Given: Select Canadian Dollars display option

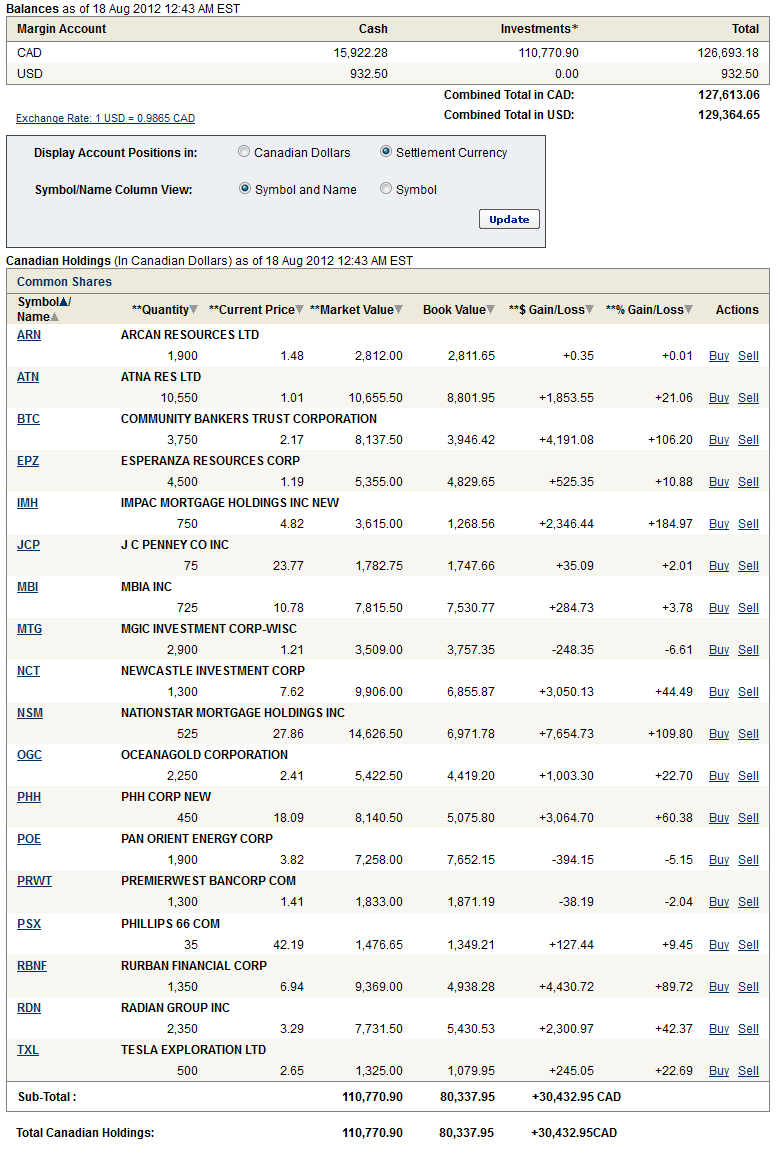Looking at the screenshot, I should (244, 152).
